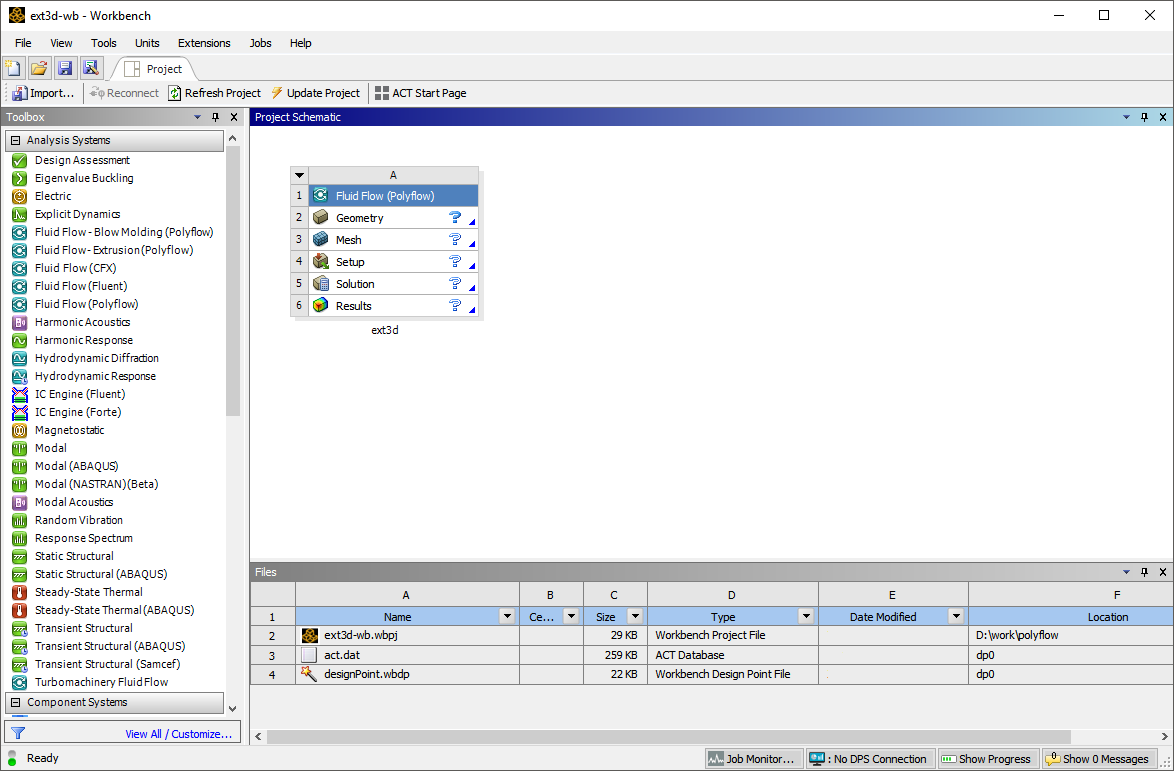Open the Tools menu
Viewport: 1174px width, 771px height.
point(104,43)
